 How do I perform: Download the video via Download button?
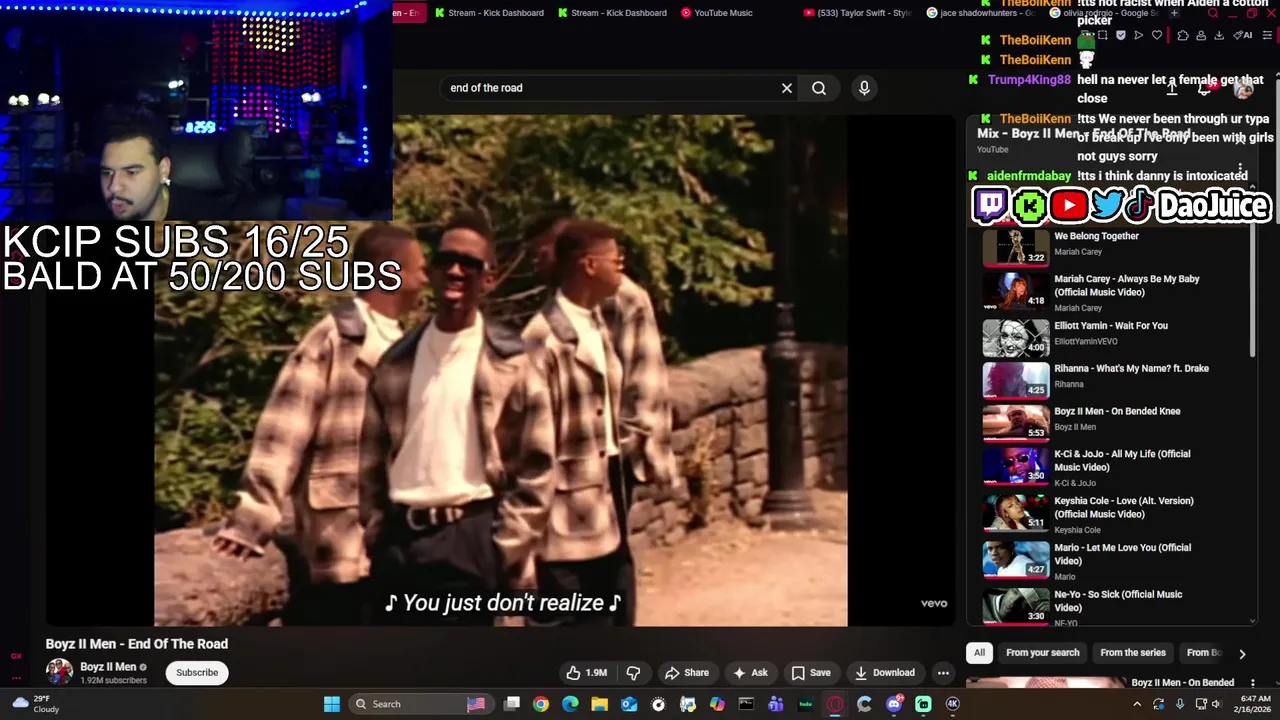tap(884, 673)
